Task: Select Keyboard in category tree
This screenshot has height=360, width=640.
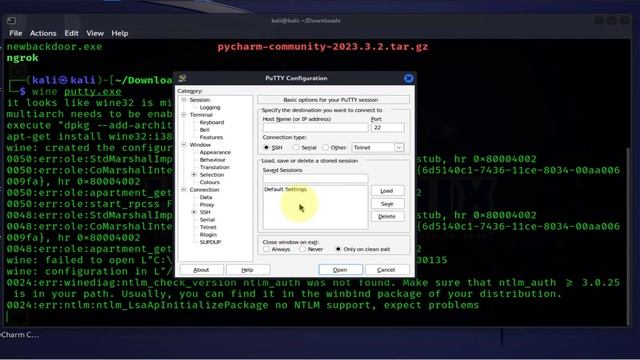Action: pos(211,122)
